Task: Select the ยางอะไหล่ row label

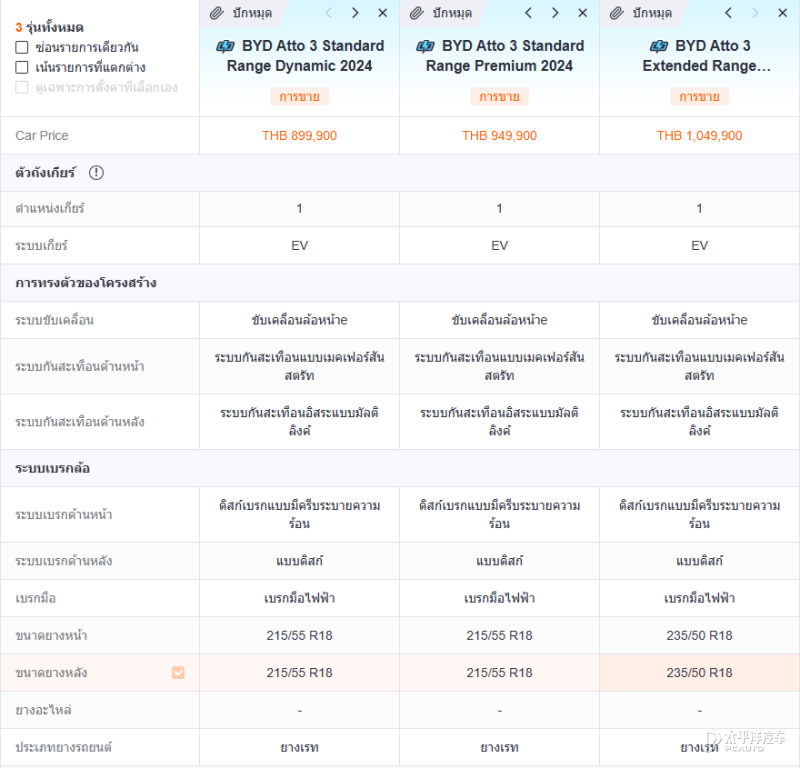Action: [43, 710]
